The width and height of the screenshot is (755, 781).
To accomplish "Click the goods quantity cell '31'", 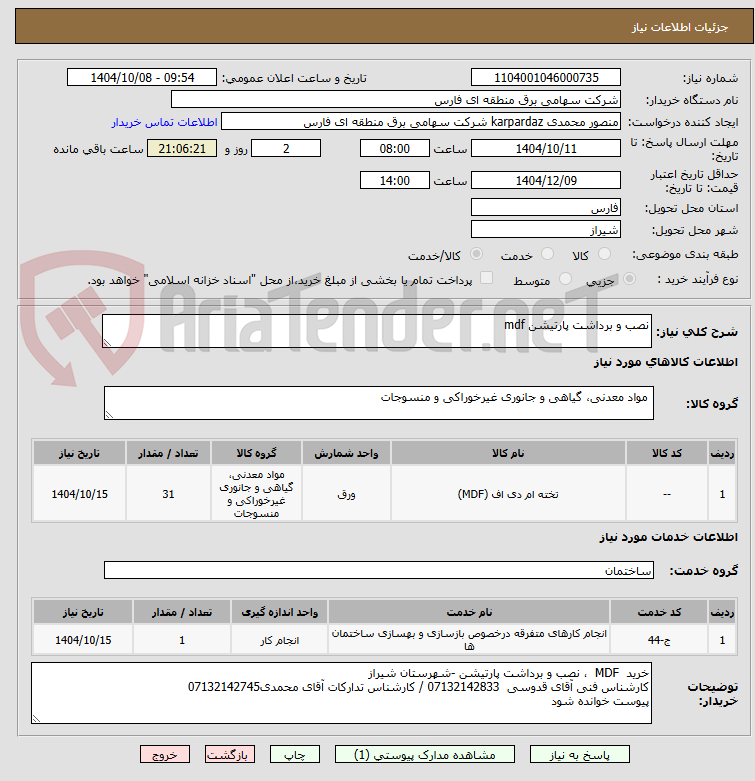I will coord(168,494).
